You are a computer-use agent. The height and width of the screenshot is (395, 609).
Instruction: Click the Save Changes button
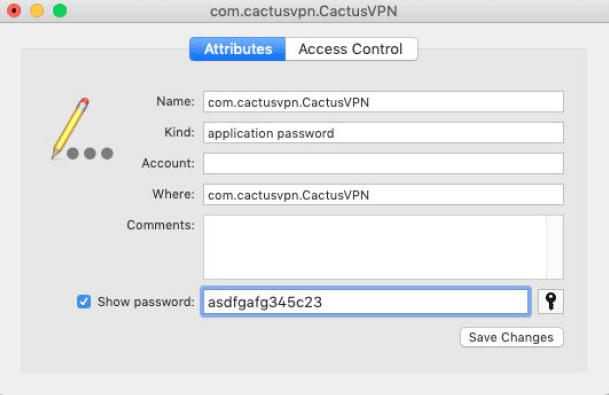(x=512, y=338)
